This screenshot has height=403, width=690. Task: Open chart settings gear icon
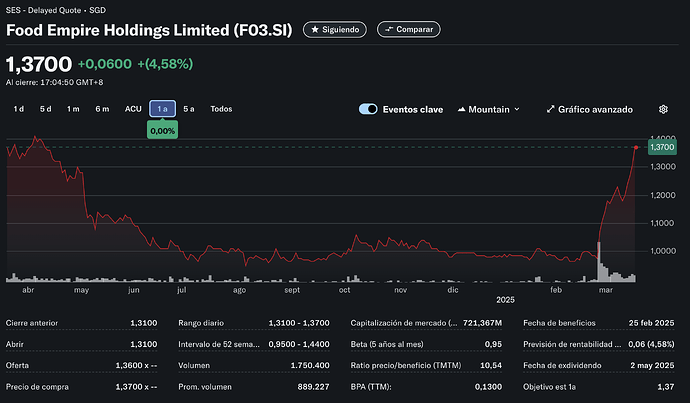(x=663, y=109)
